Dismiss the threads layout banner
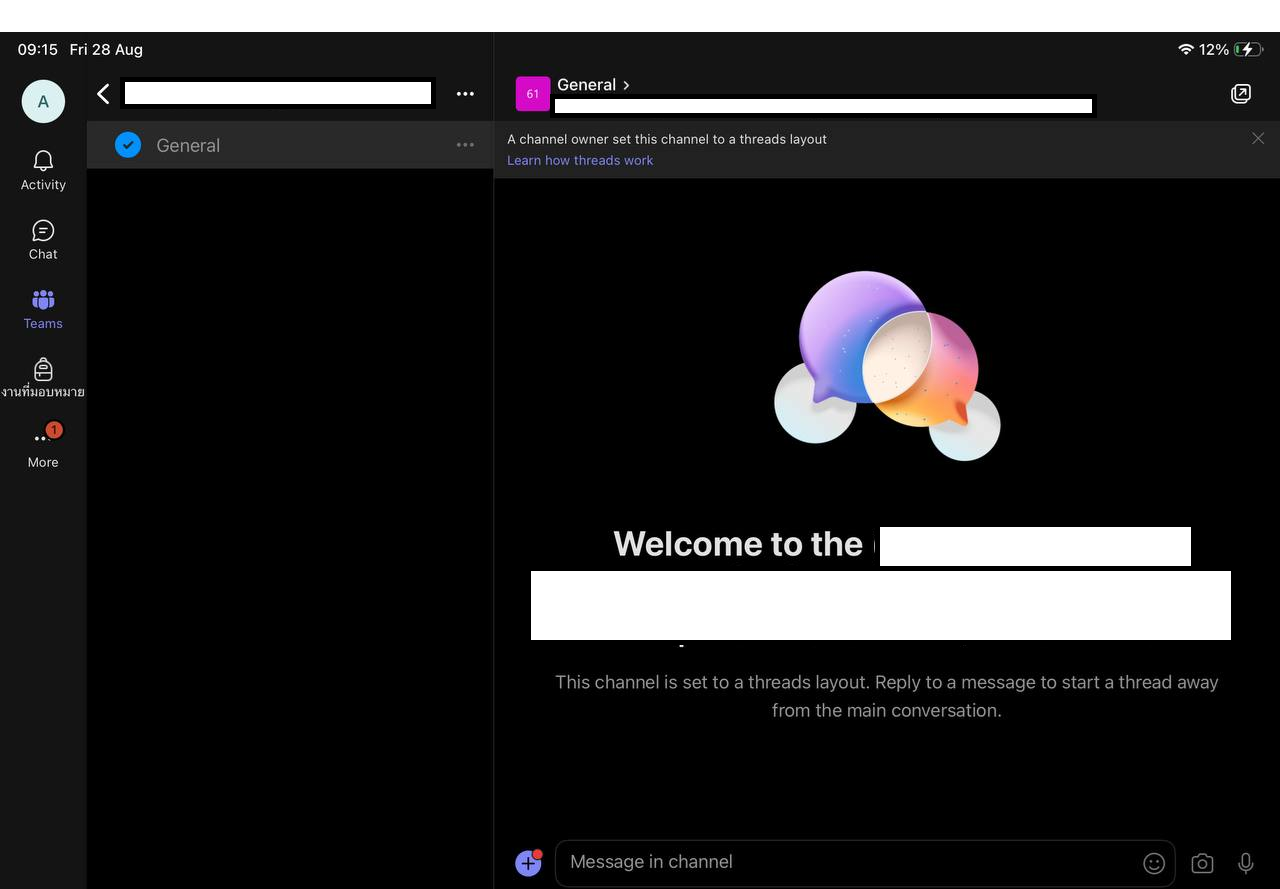This screenshot has height=889, width=1280. (1258, 139)
